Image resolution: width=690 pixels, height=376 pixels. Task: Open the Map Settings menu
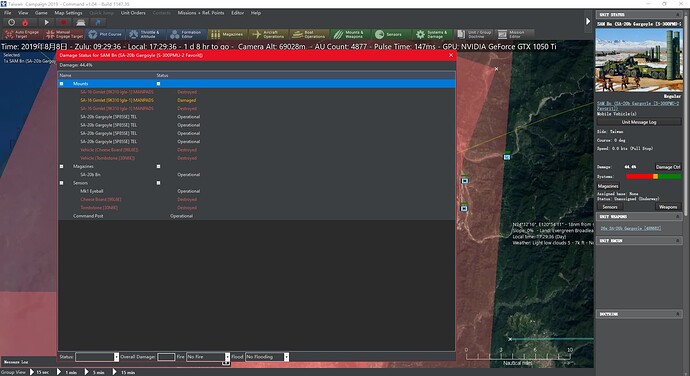pyautogui.click(x=68, y=13)
